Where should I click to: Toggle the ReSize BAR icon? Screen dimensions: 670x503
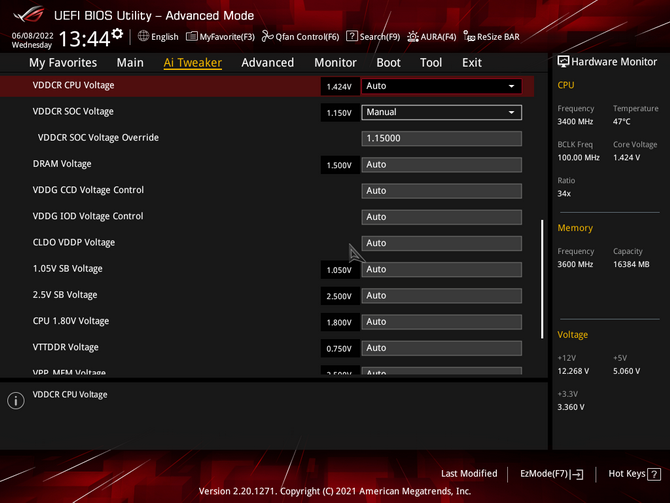469,37
